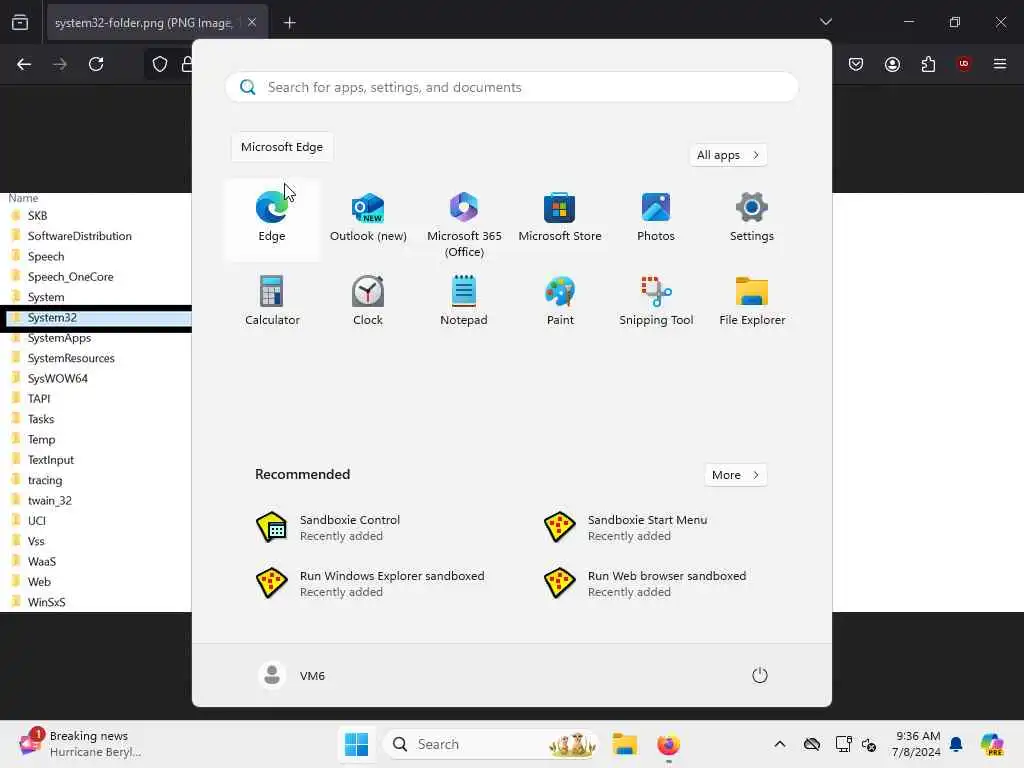Click the WinSxS folder name
The image size is (1024, 768).
click(x=46, y=603)
